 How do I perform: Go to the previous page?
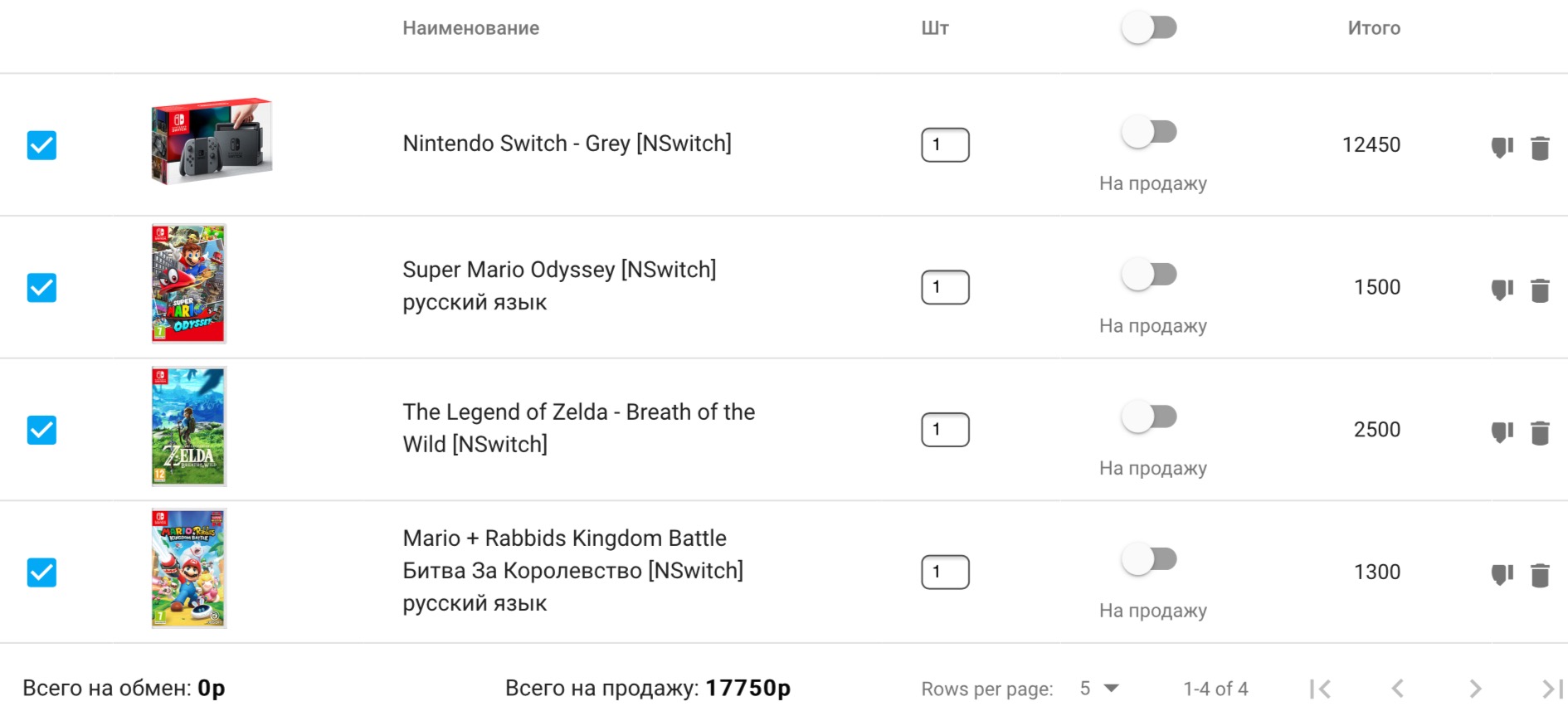point(1398,689)
